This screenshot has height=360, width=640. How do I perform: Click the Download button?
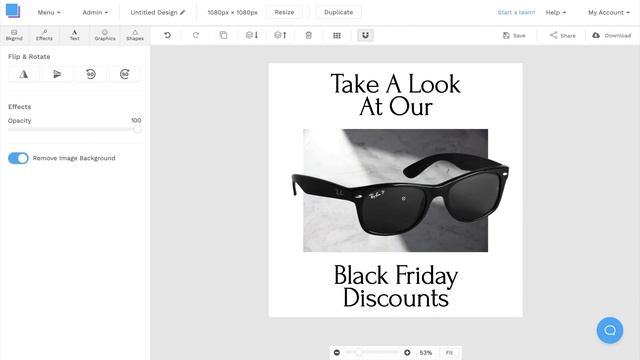point(611,36)
